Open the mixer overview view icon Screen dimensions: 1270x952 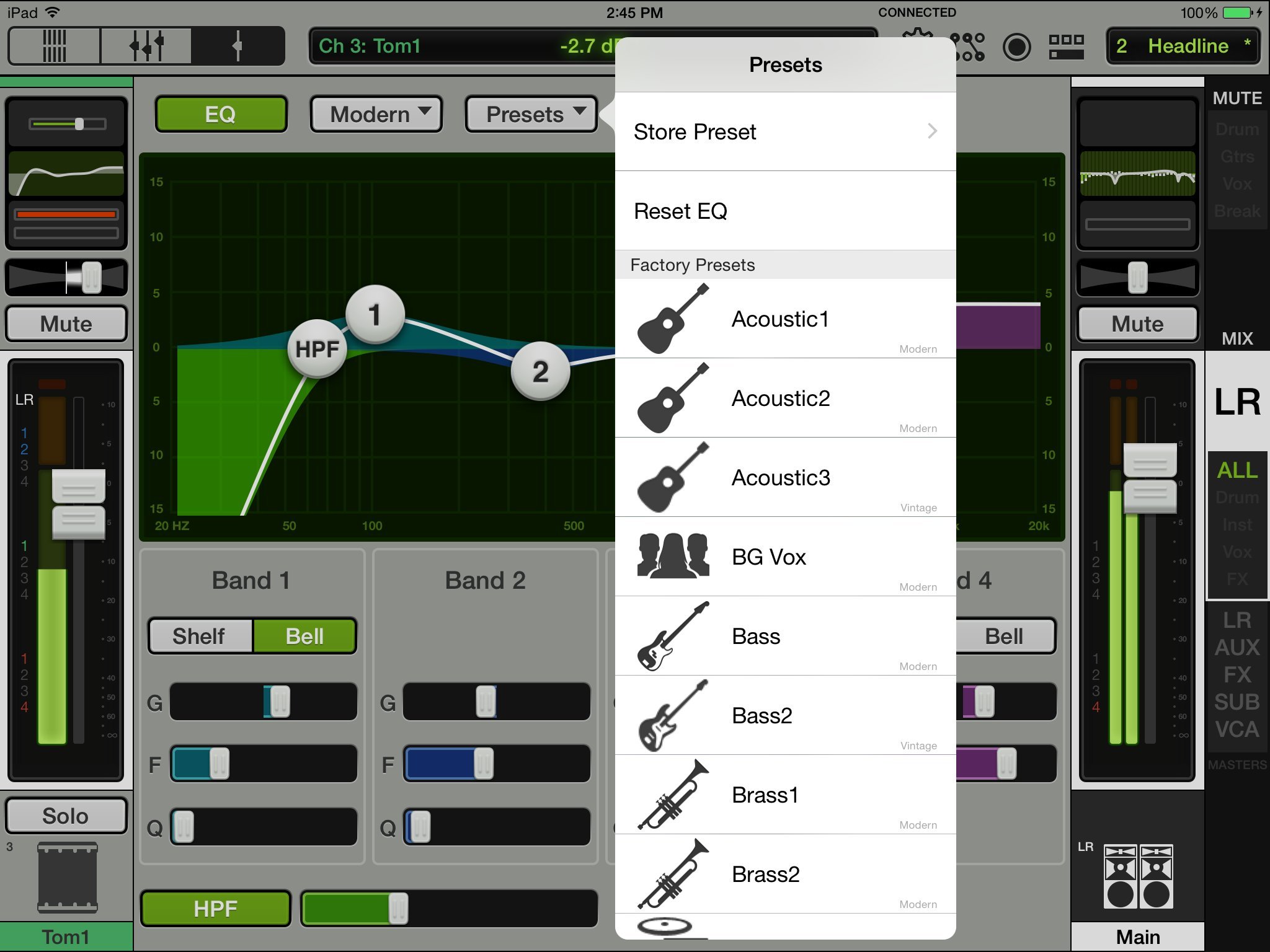click(x=54, y=46)
